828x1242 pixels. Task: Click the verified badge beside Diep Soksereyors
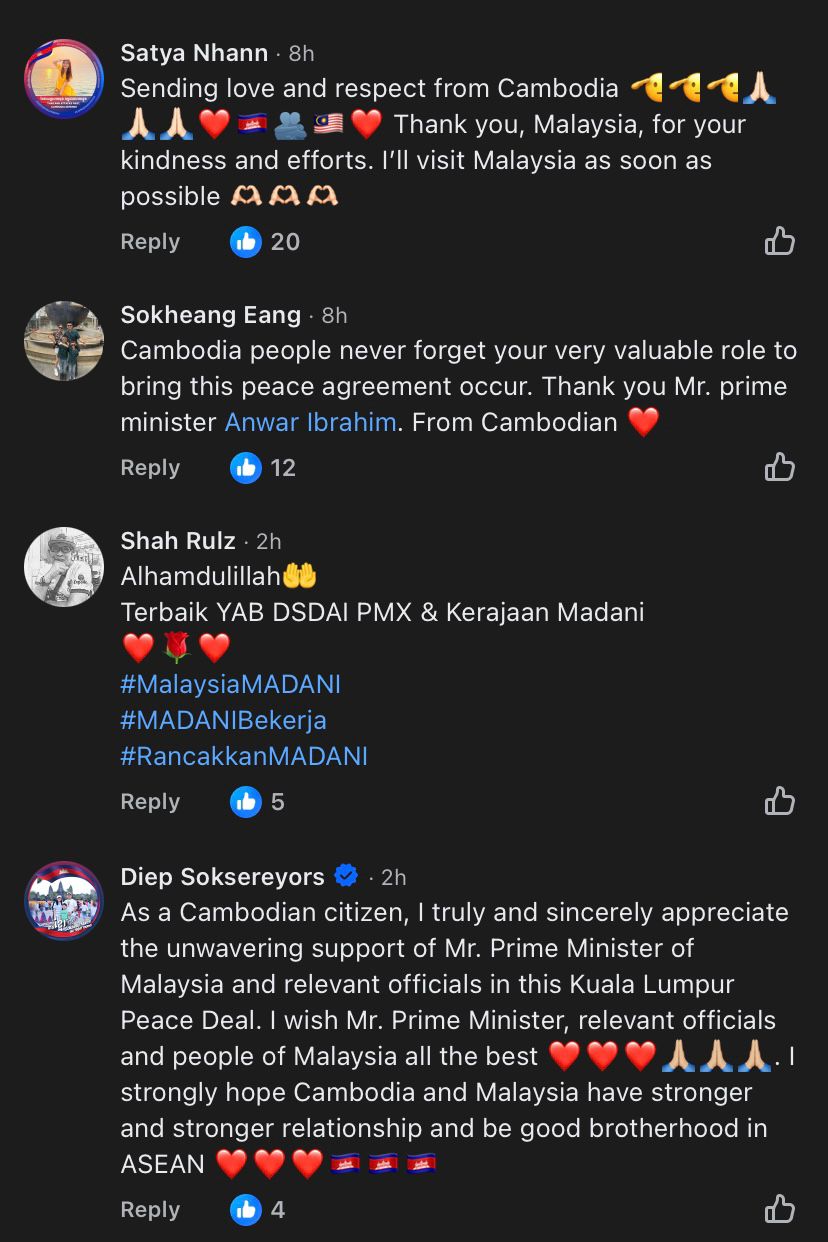[x=346, y=877]
